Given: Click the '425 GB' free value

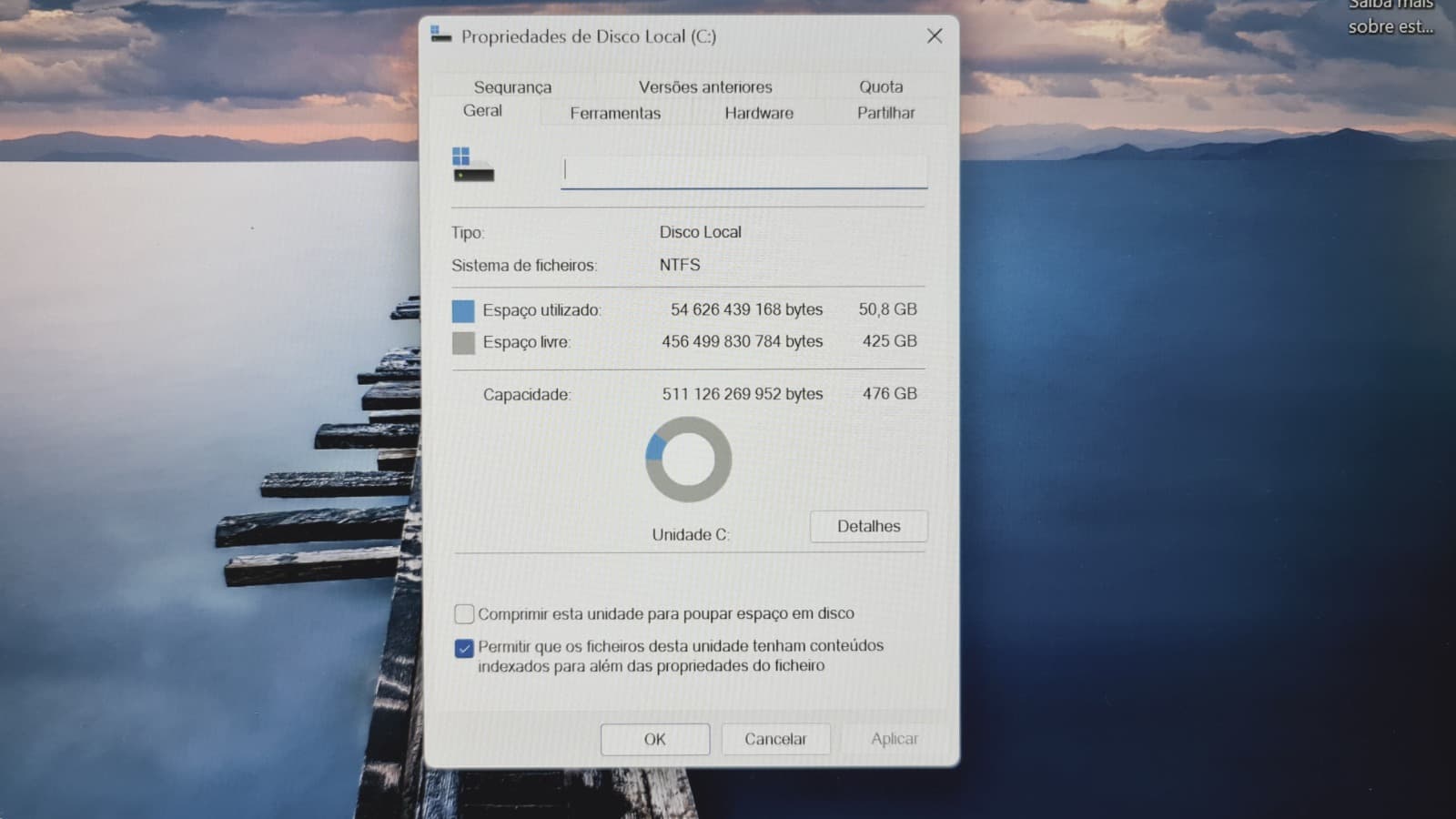Looking at the screenshot, I should pyautogui.click(x=889, y=341).
